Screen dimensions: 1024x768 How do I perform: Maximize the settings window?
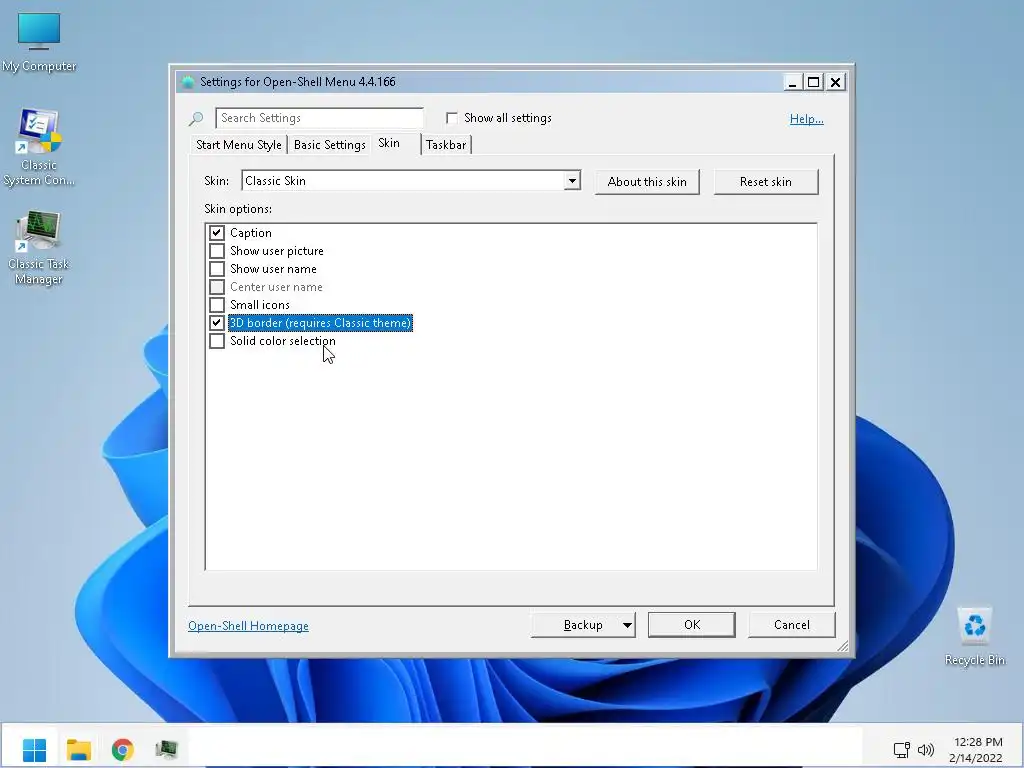coord(814,82)
